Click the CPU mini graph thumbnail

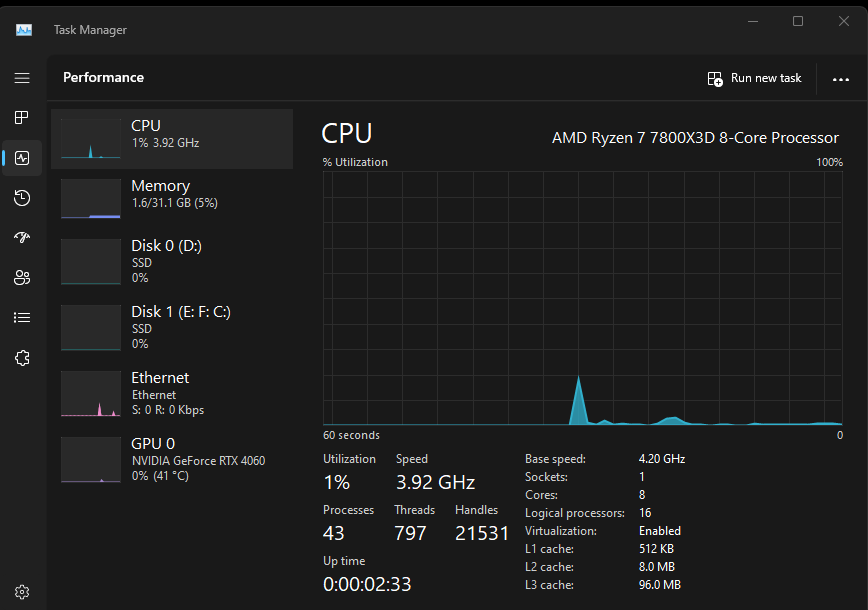click(x=91, y=138)
